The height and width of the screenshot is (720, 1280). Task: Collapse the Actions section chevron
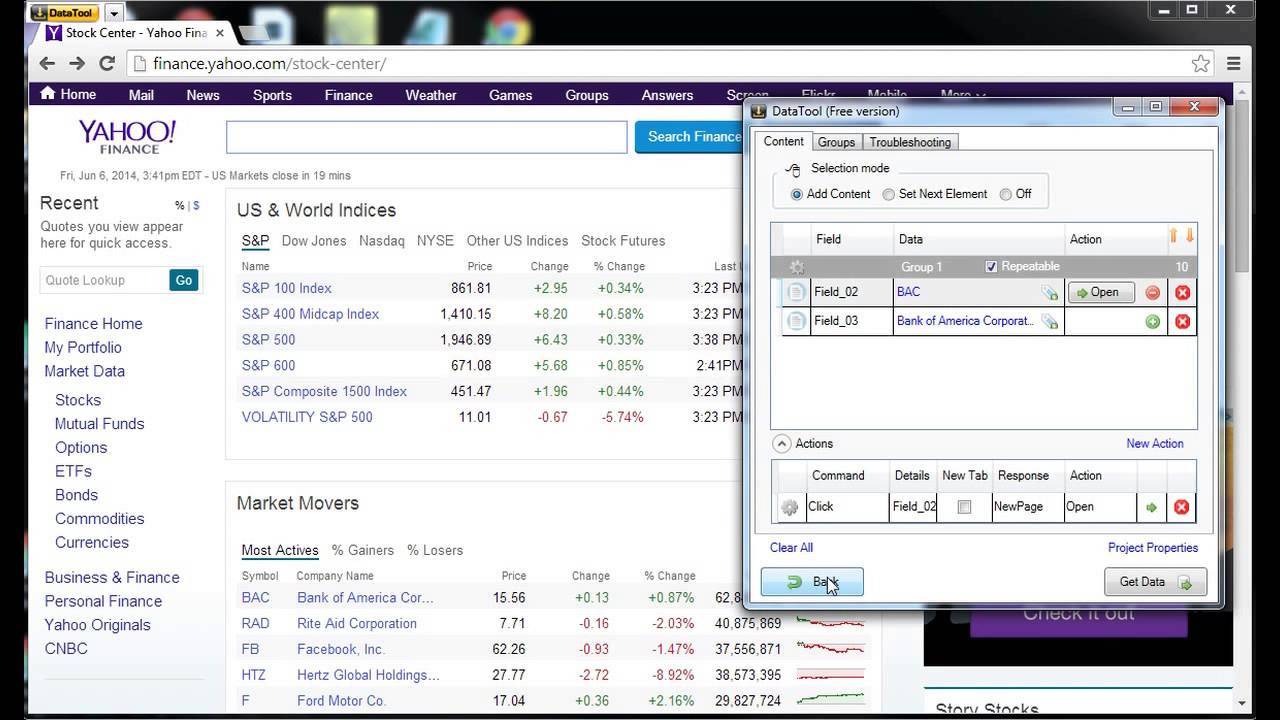(x=780, y=443)
